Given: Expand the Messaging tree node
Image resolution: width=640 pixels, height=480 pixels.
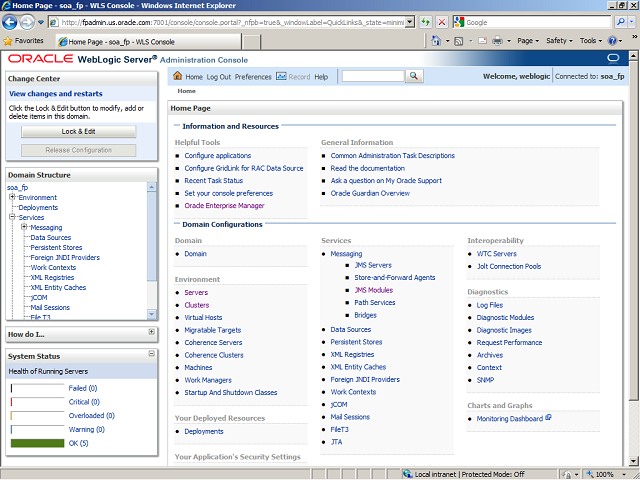Looking at the screenshot, I should [x=23, y=227].
